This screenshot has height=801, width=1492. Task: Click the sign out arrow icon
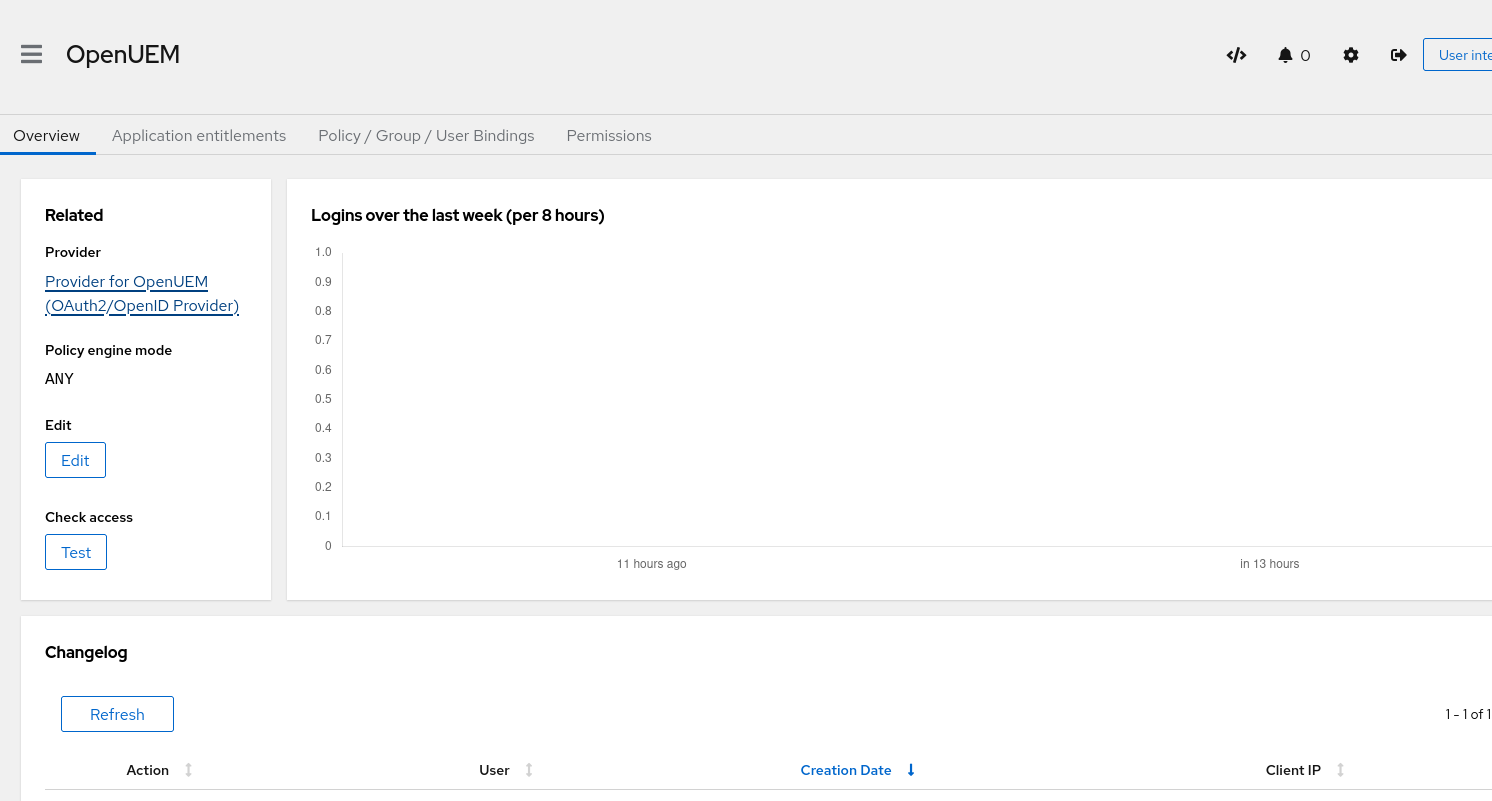1399,55
